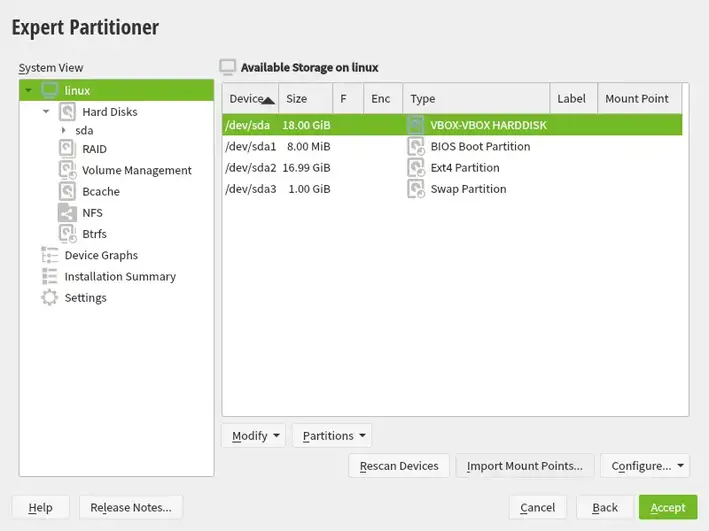Select sda in the System View tree

coord(84,131)
